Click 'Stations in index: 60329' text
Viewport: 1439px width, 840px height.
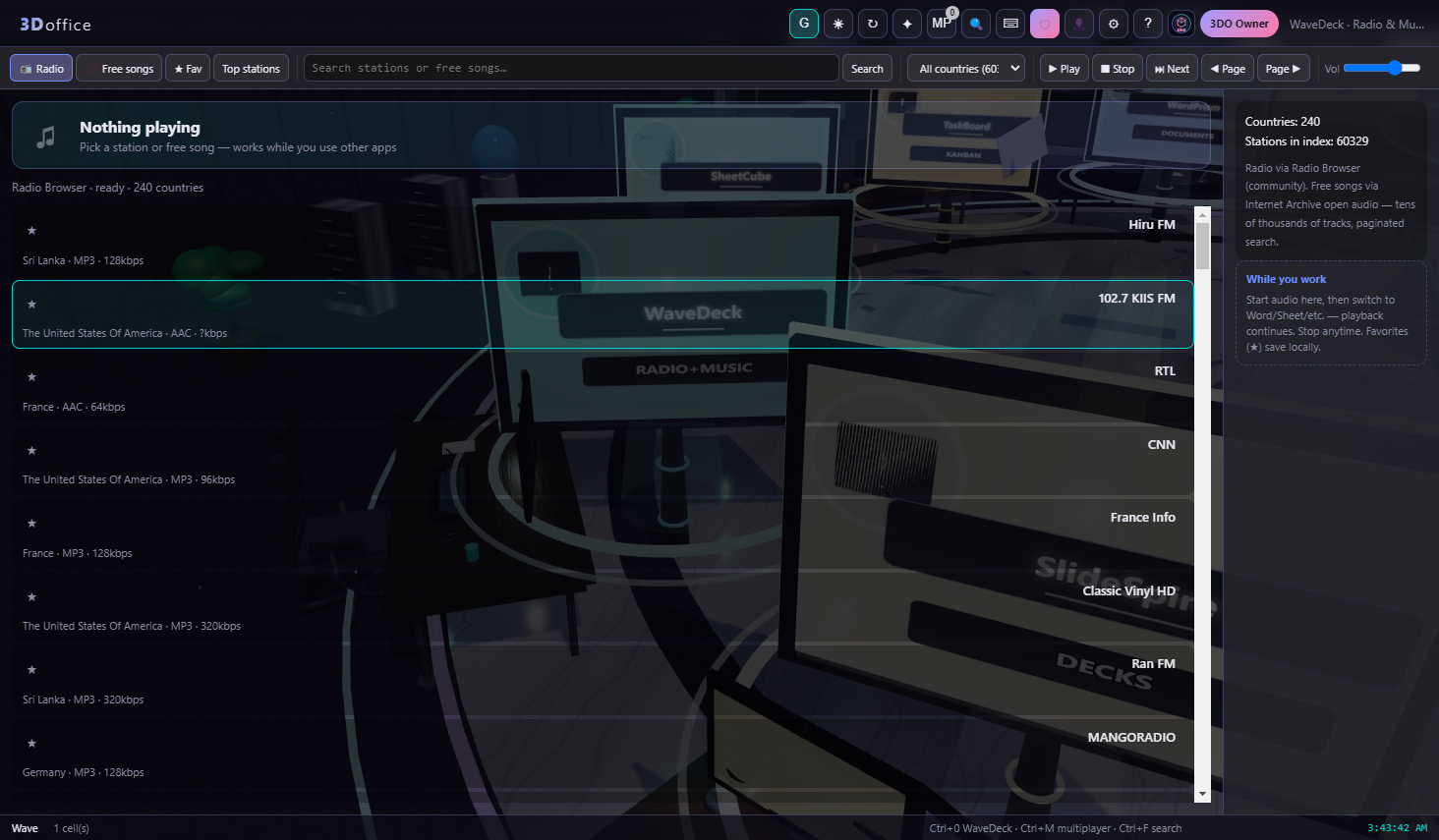[x=1306, y=141]
